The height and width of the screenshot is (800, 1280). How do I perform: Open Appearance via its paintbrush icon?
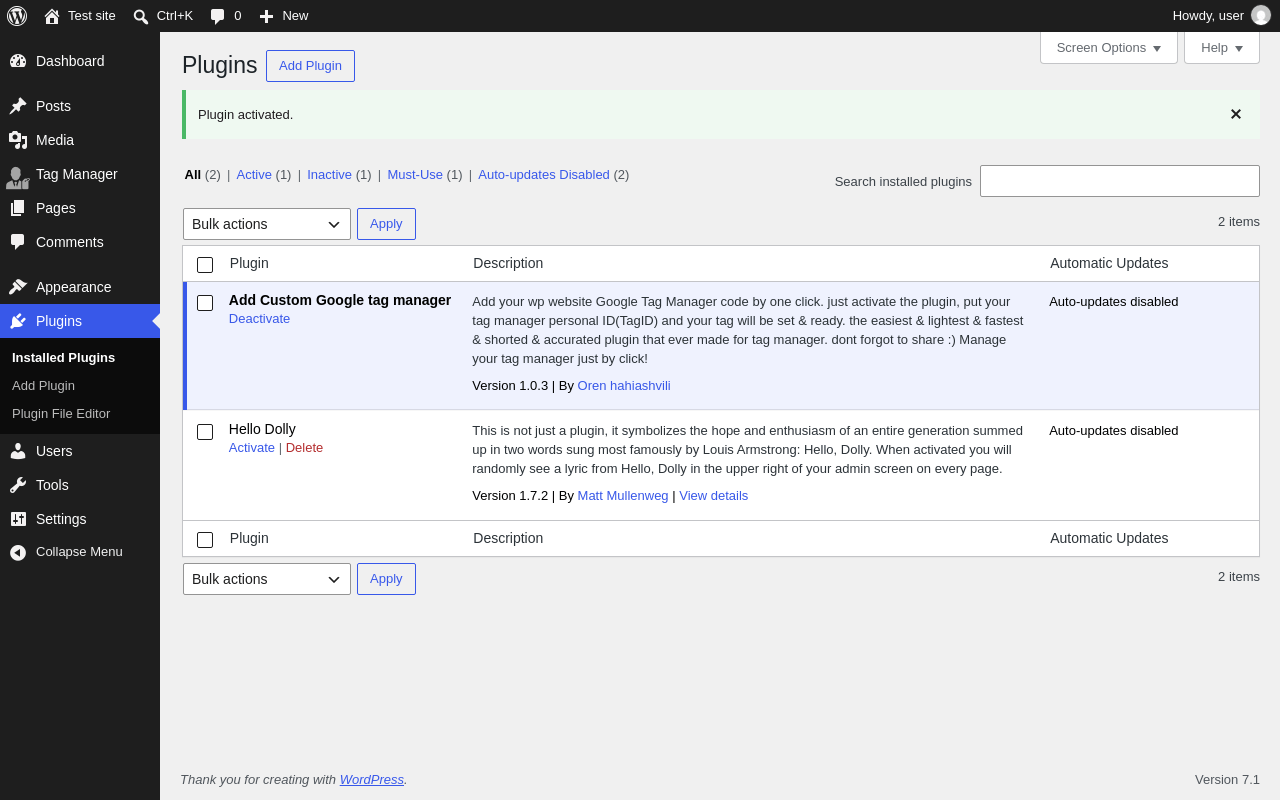[x=18, y=287]
